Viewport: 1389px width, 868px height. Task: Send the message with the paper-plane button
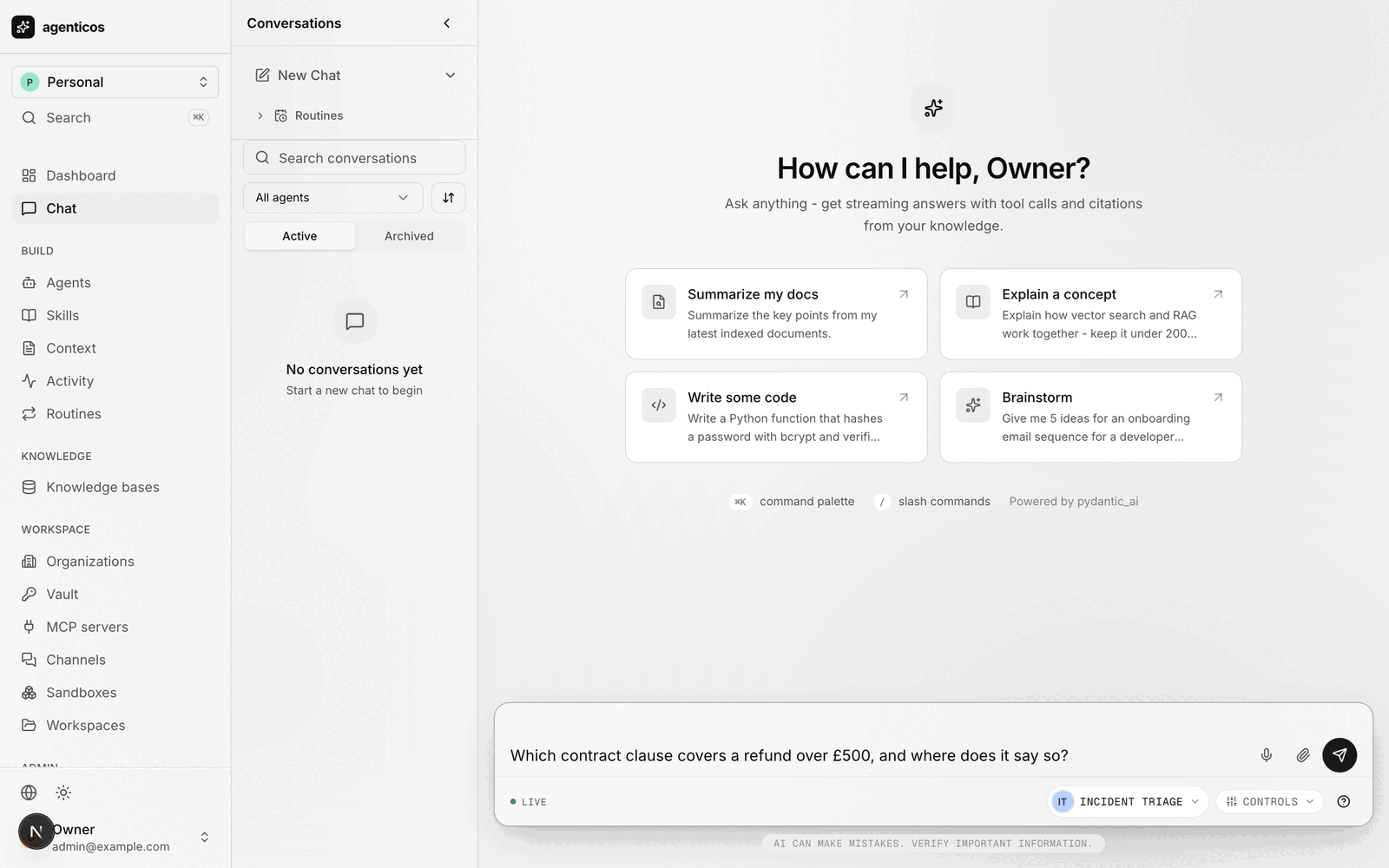[1340, 755]
